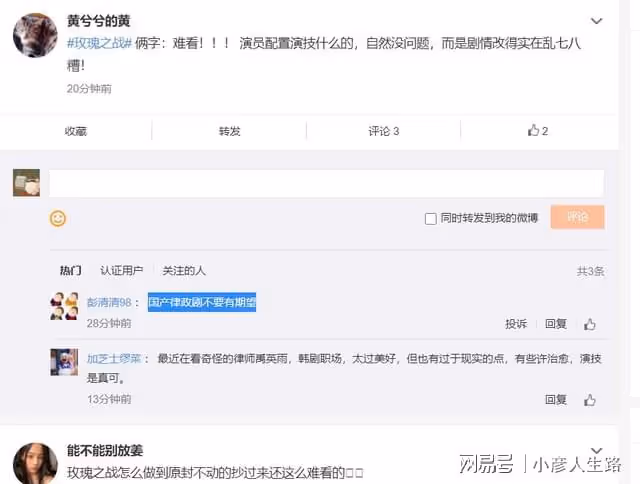This screenshot has height=484, width=640.
Task: Switch to 关注的人 tab
Action: click(x=184, y=271)
